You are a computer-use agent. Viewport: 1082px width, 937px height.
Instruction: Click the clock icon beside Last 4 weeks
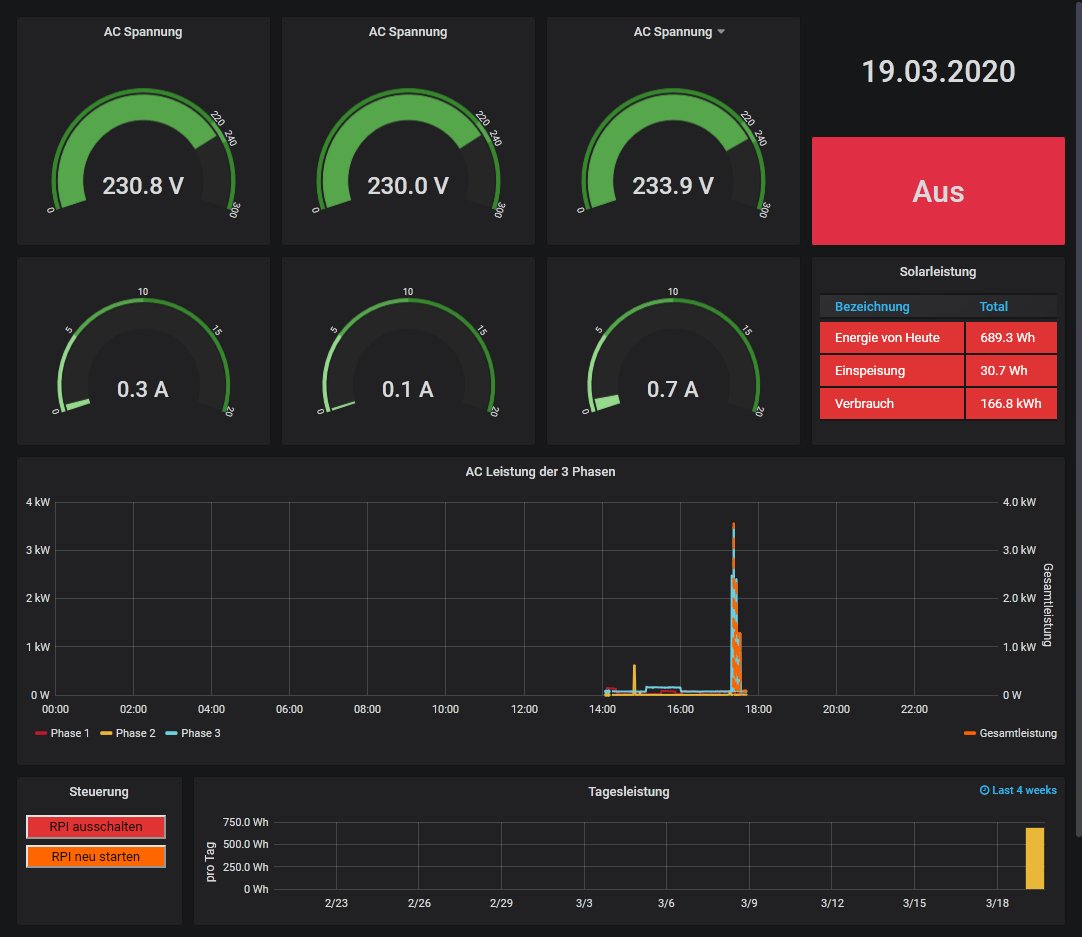984,790
